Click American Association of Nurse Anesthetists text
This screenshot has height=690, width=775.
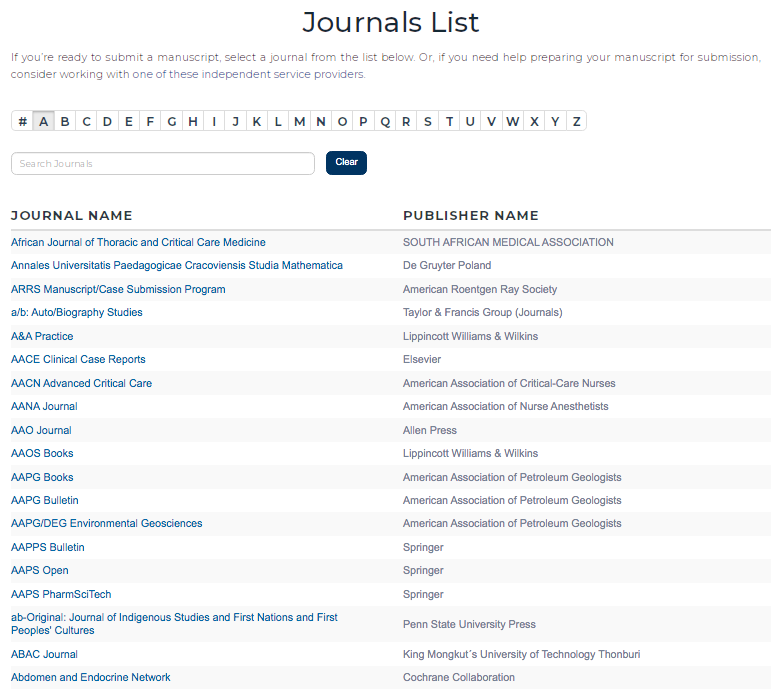pyautogui.click(x=506, y=406)
